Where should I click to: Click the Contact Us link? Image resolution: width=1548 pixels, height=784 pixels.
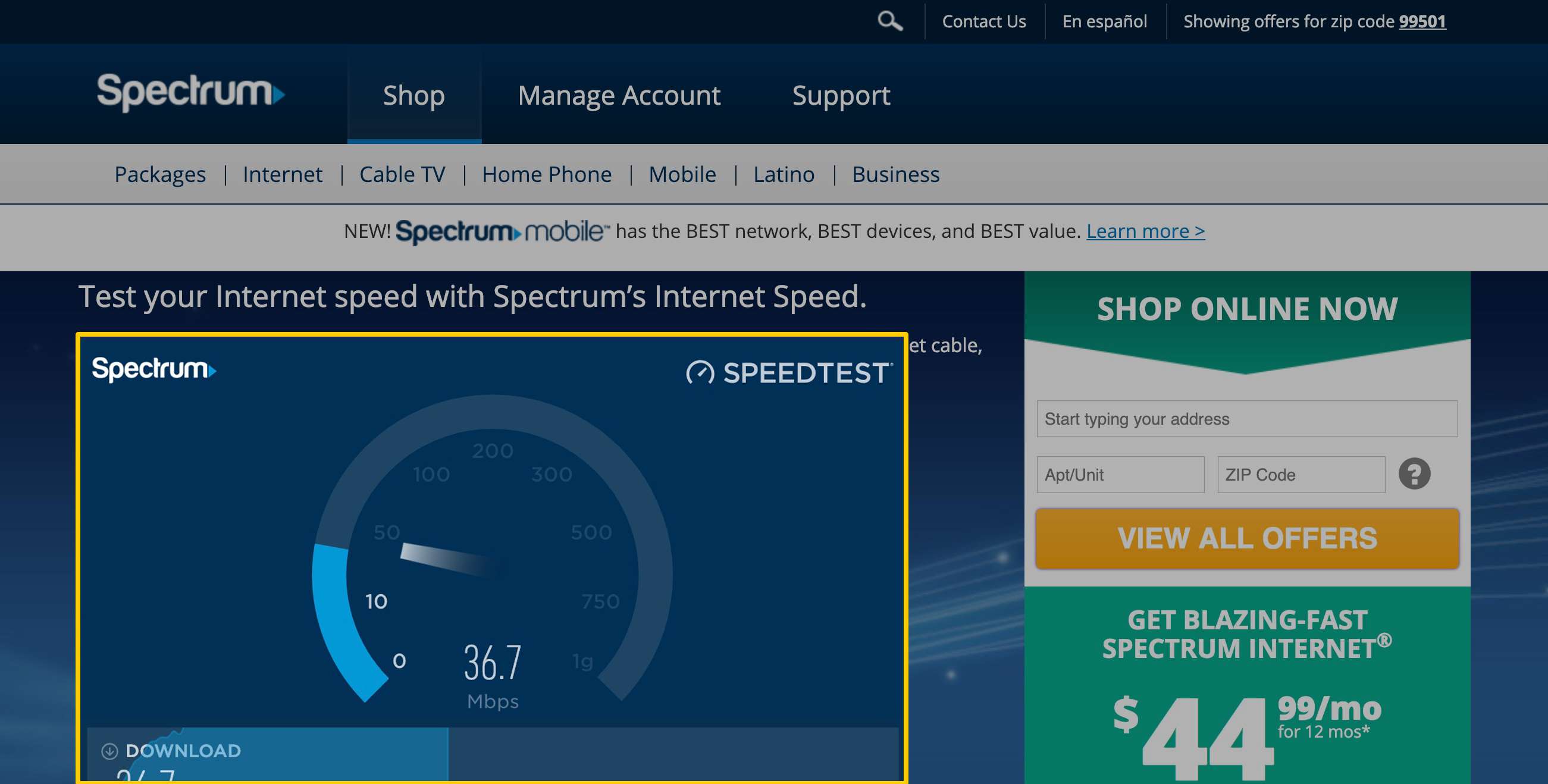click(984, 21)
